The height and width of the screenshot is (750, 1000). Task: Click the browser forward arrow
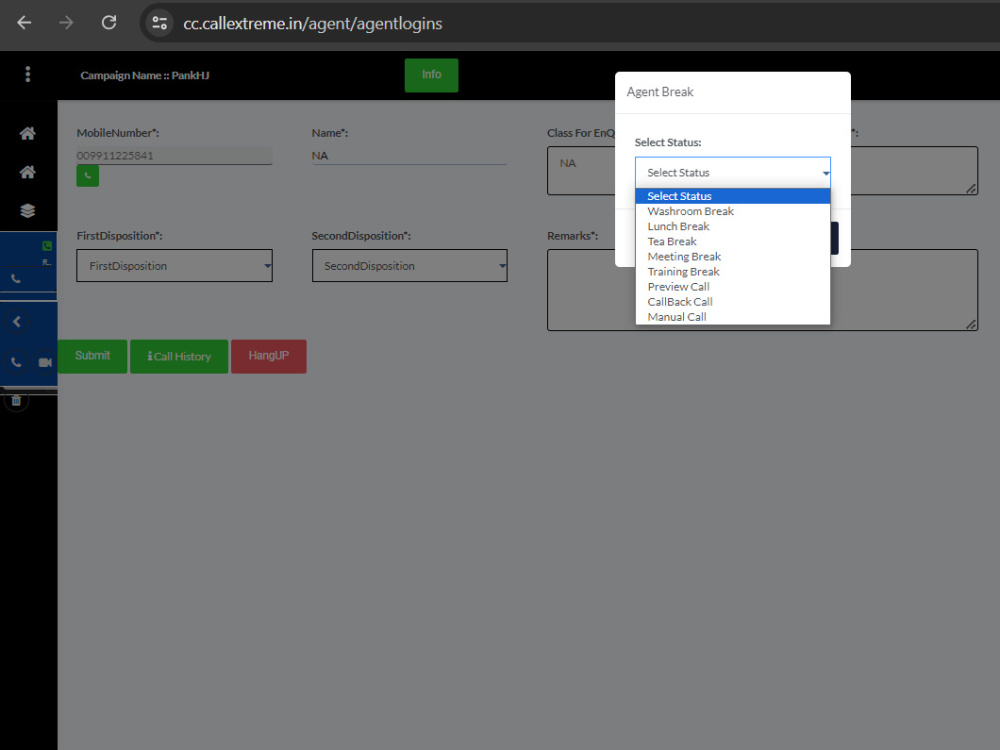[x=66, y=23]
